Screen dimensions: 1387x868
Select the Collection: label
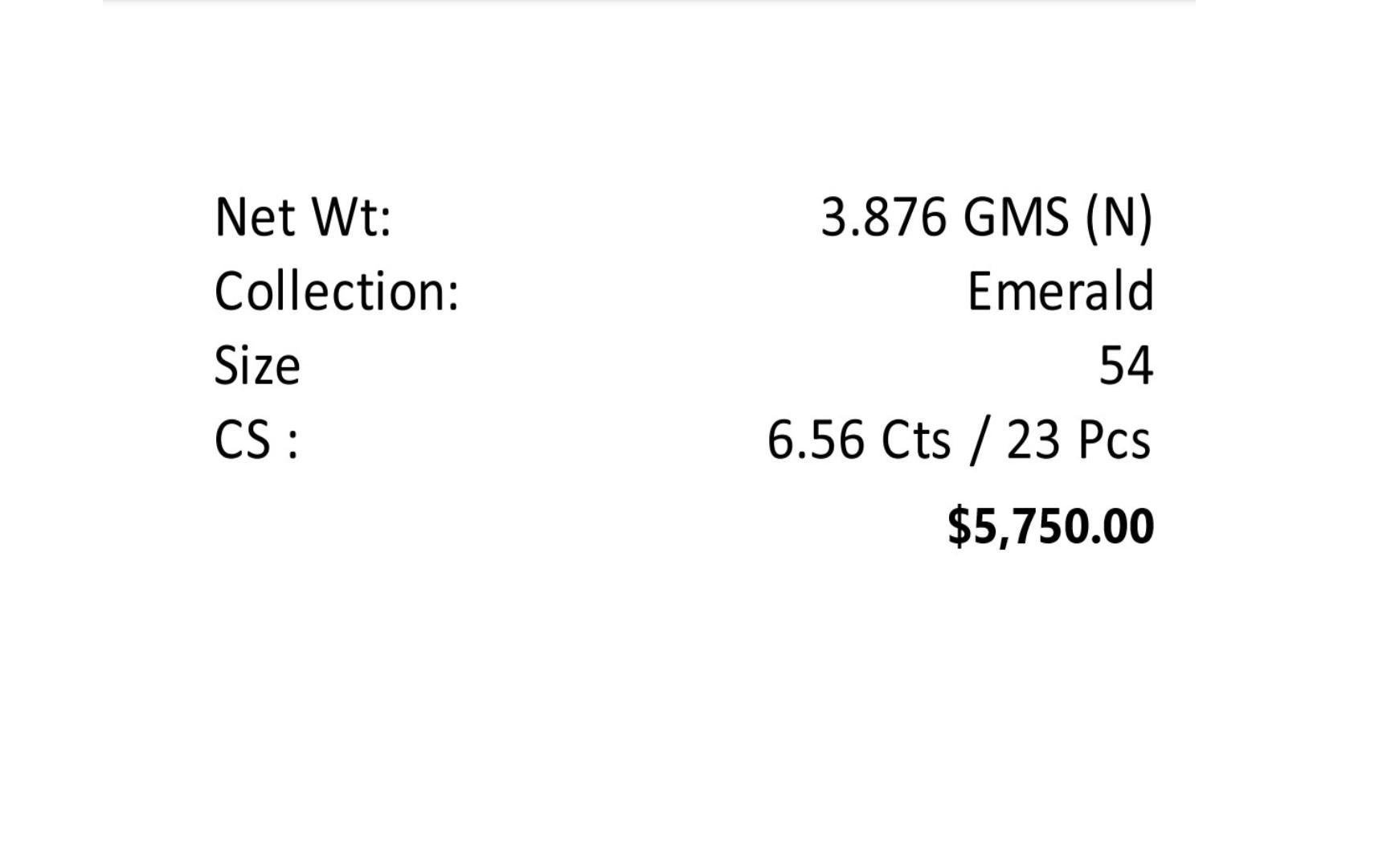coord(337,291)
